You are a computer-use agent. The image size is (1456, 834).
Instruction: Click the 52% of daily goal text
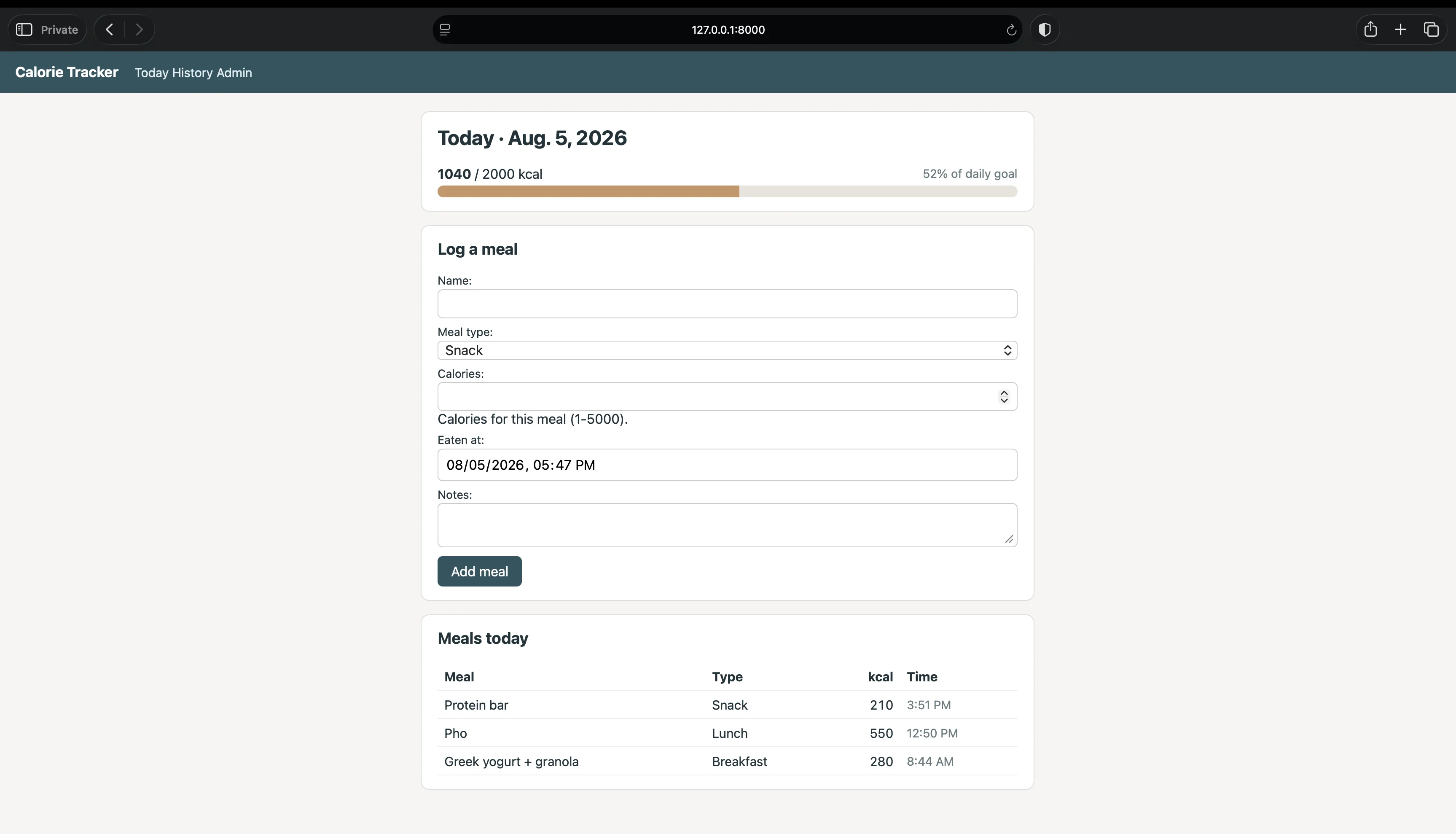pyautogui.click(x=970, y=174)
